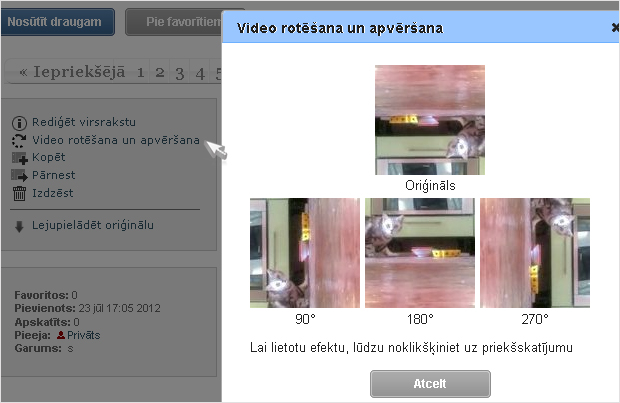Go to page 4 in pagination
Screen dimensions: 620x403
pos(200,74)
